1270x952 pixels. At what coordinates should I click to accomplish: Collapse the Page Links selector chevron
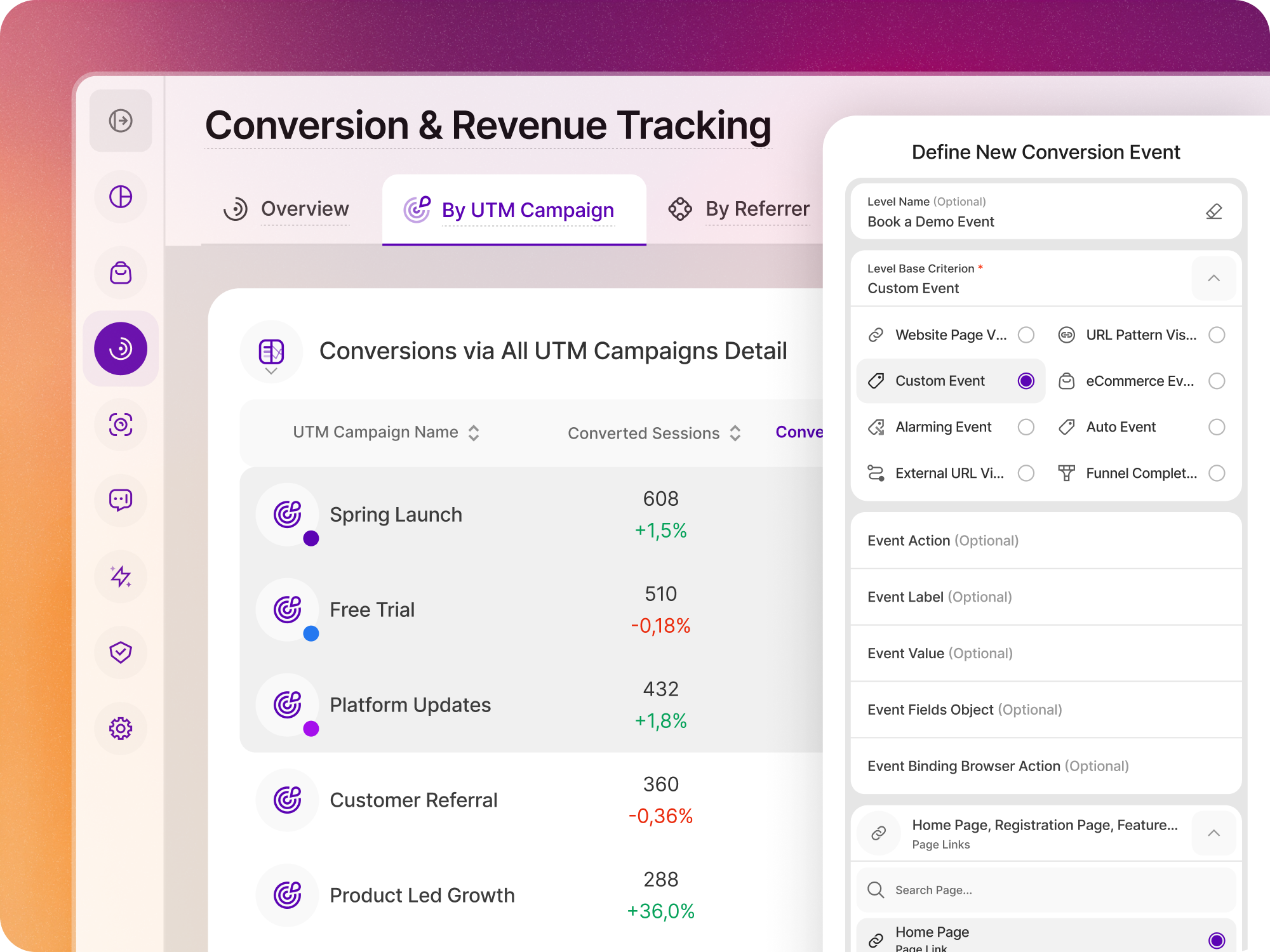1213,833
